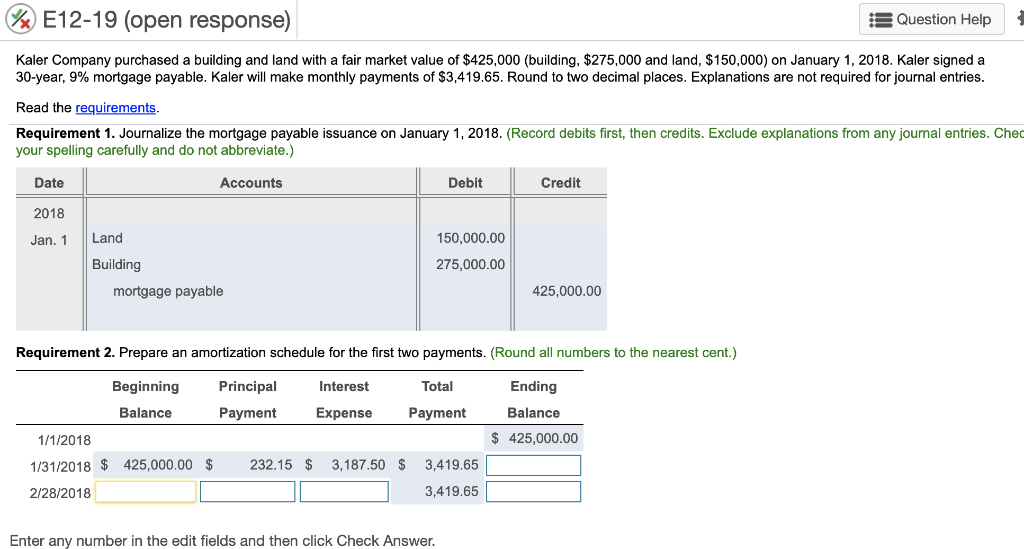Click the $425,000.00 ending balance for 1/1/2018
The height and width of the screenshot is (549, 1024).
click(x=534, y=438)
